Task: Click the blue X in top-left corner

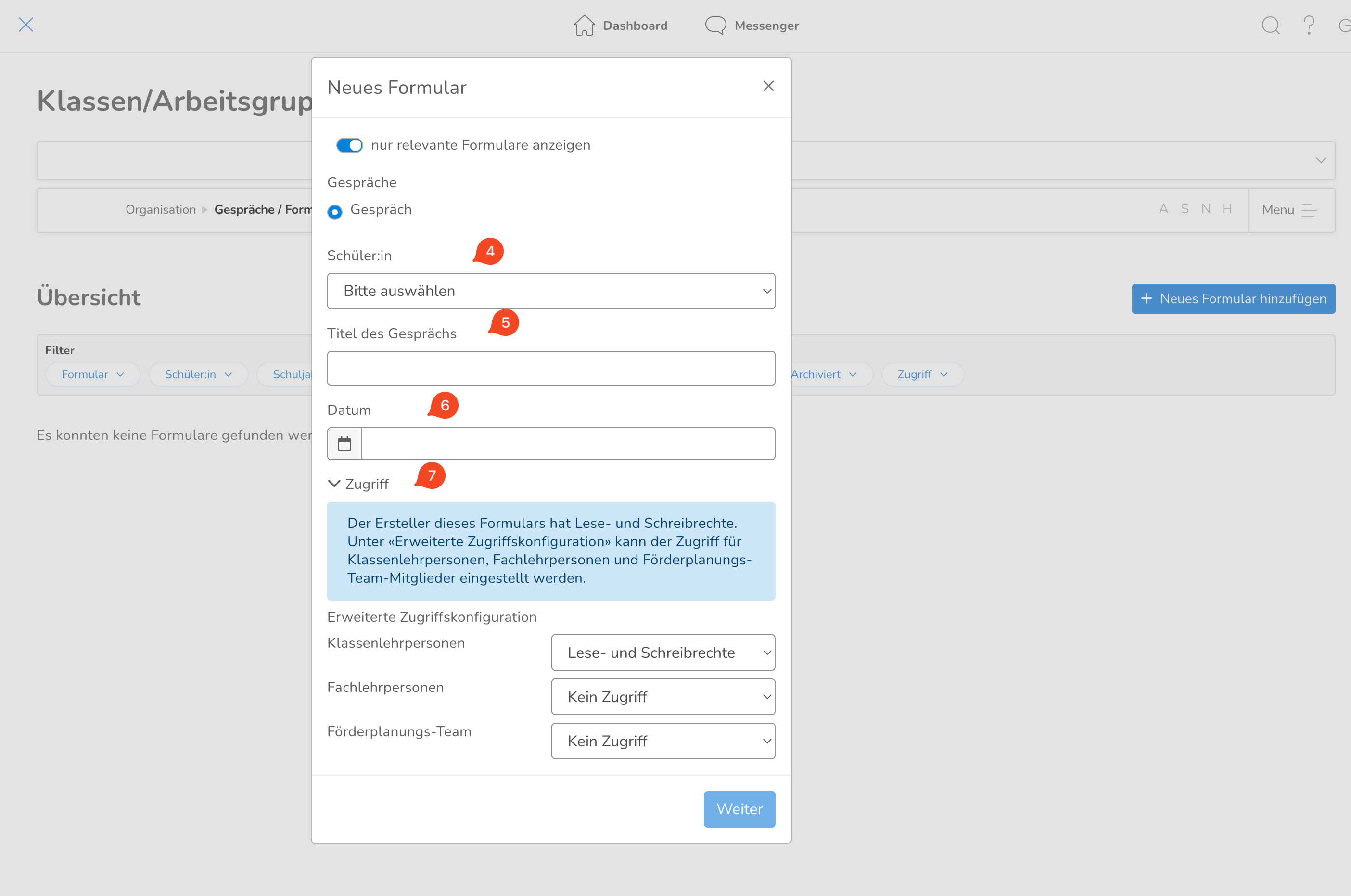Action: (x=25, y=25)
